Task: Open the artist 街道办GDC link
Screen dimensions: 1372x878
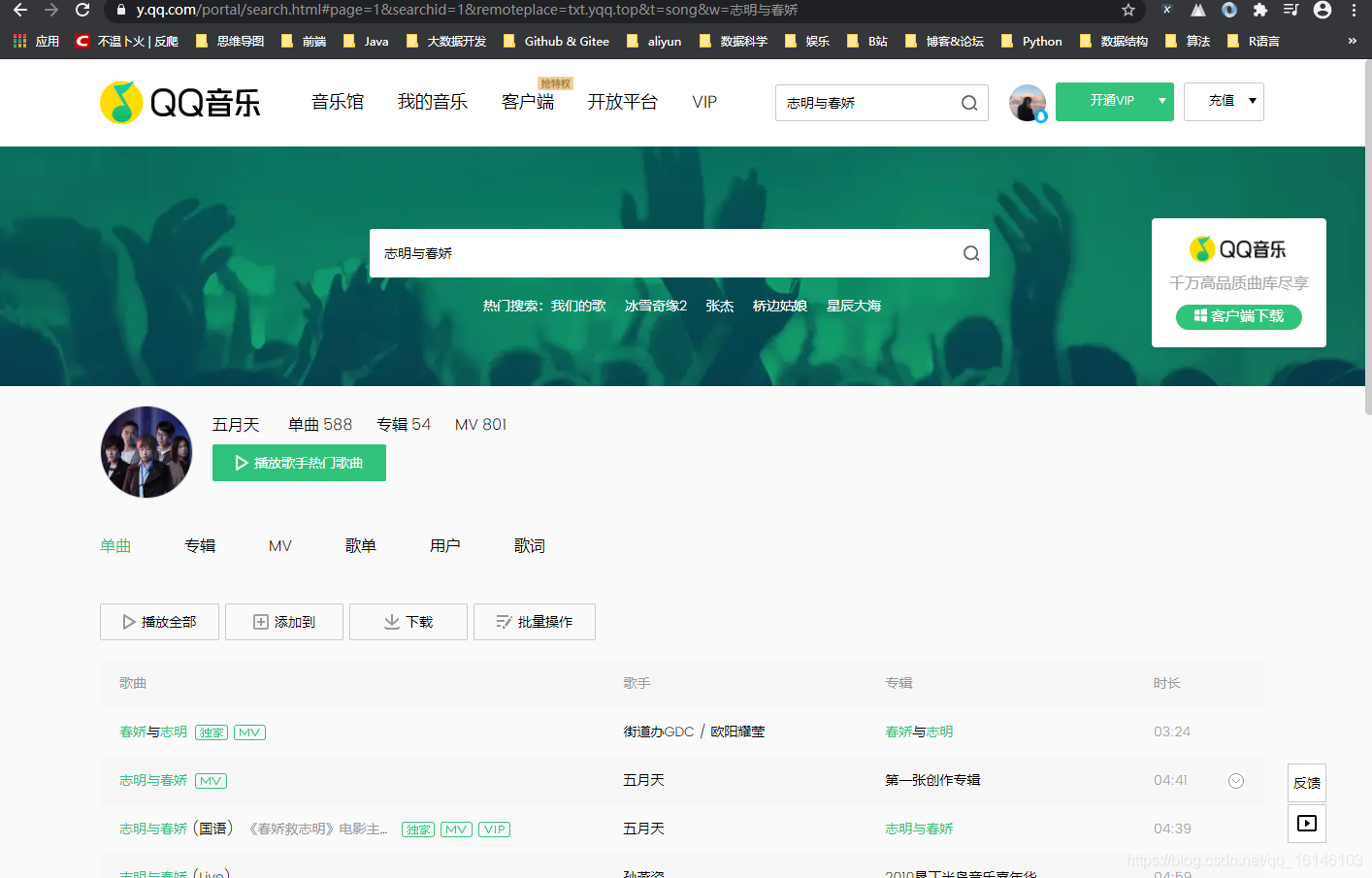Action: [x=659, y=732]
